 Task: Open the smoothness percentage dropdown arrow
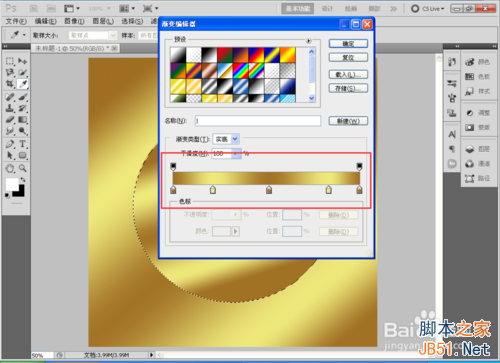click(236, 154)
